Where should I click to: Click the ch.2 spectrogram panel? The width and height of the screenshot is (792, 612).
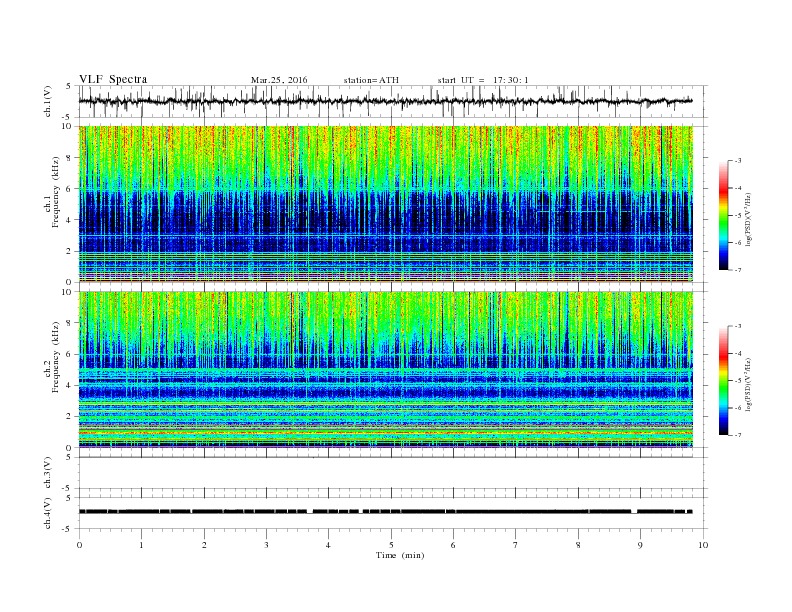pos(386,370)
